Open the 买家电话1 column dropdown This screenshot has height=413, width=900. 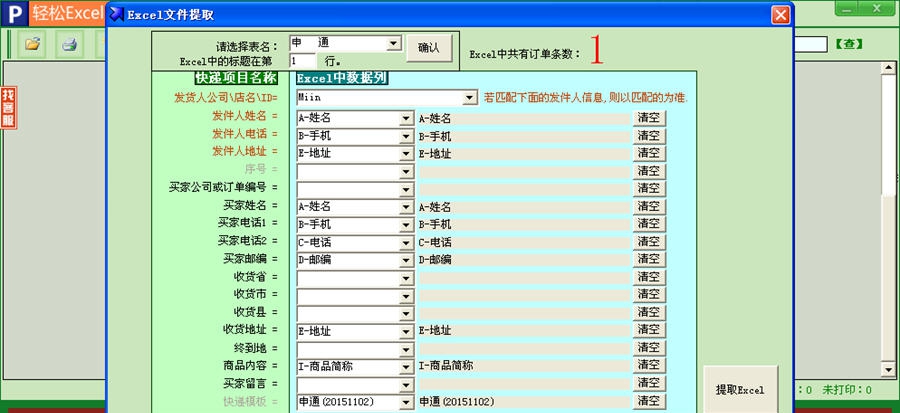406,225
